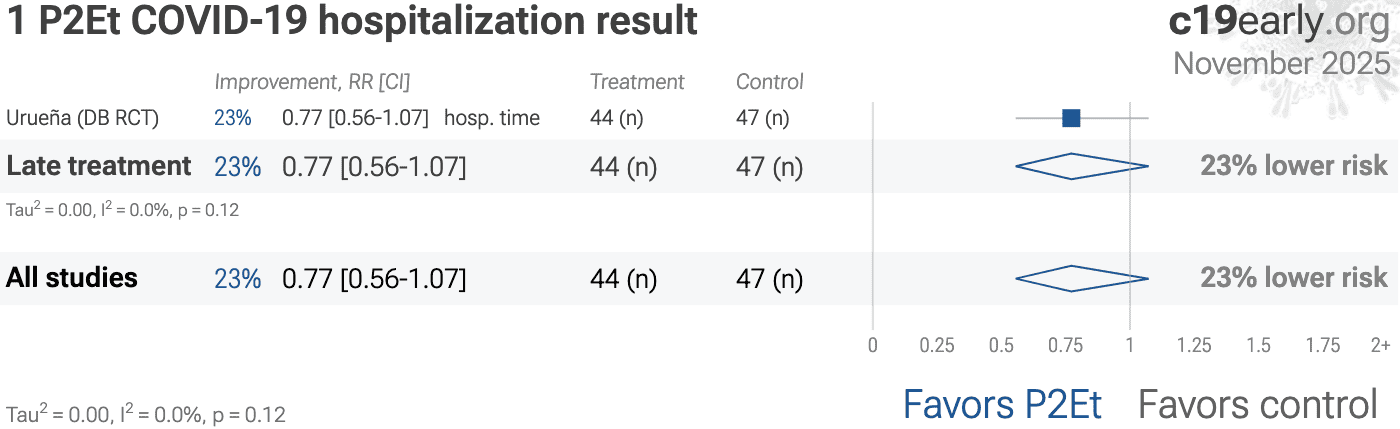Select the Urueña (DB RCT) study label
Screen dimensions: 1400x429
82,118
